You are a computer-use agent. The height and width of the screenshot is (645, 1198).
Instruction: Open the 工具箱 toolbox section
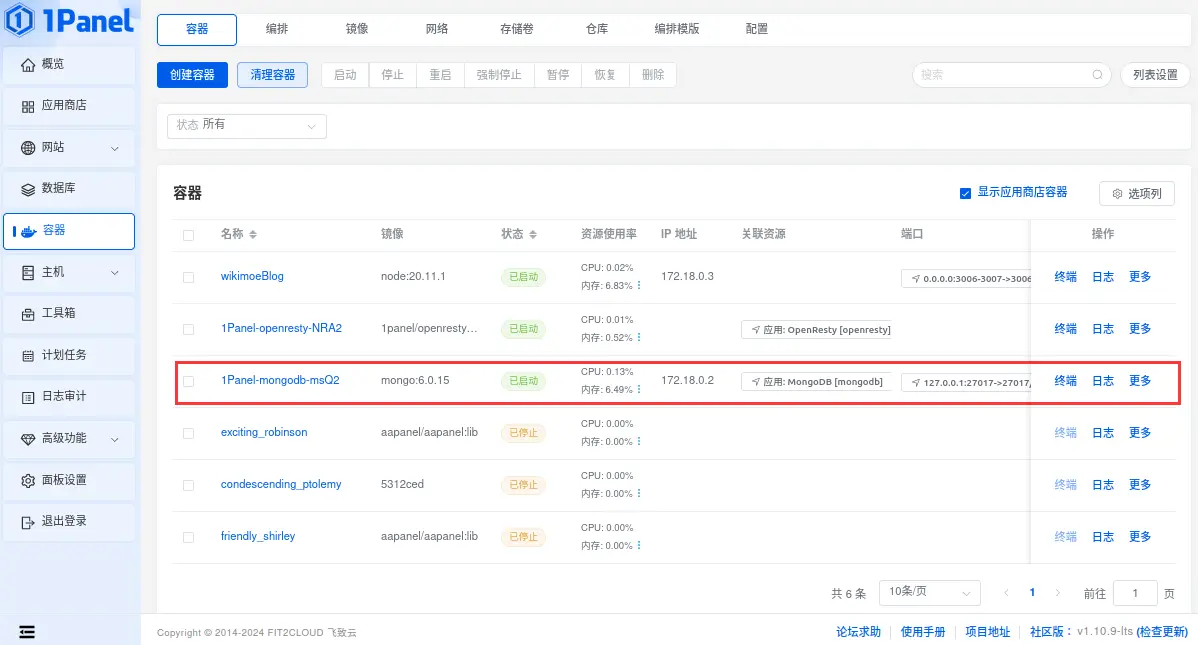point(60,313)
